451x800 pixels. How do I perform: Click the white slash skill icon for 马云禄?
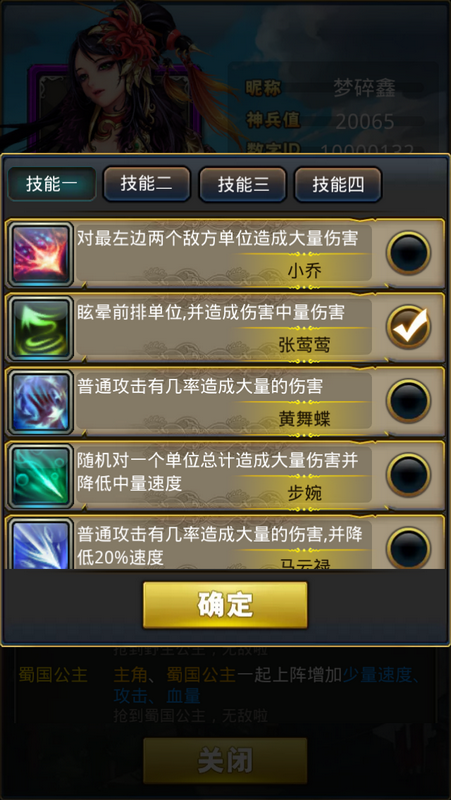coord(41,544)
